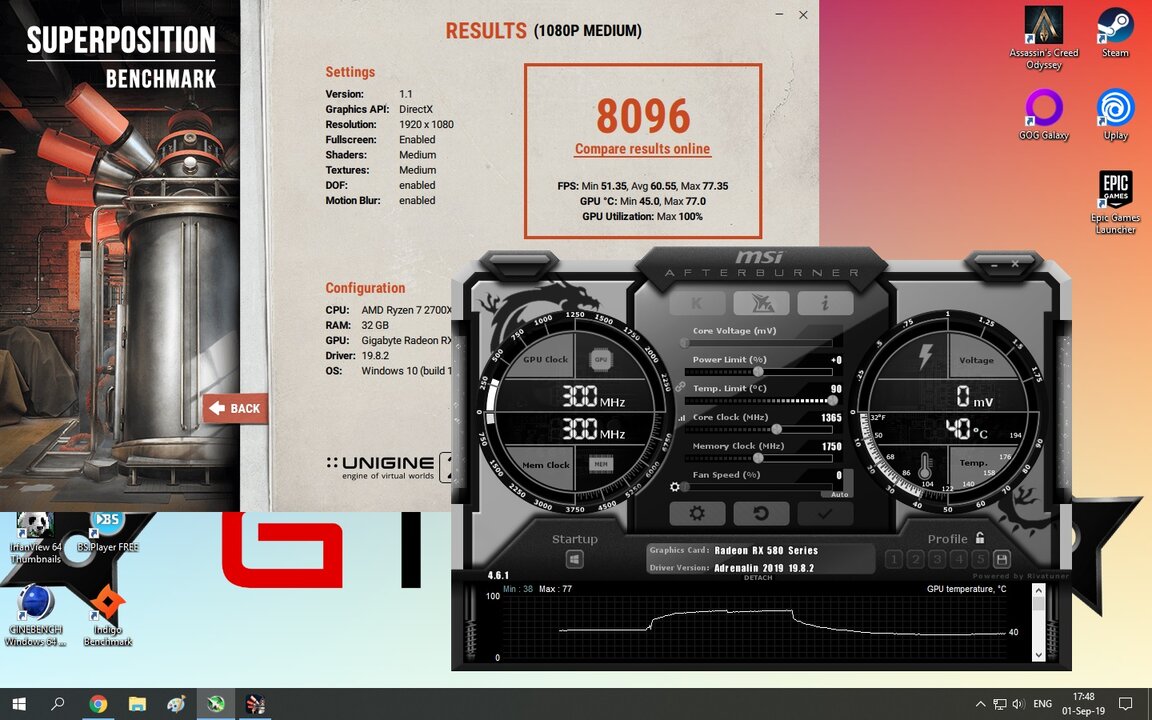Open taskbar clock showing 17:48

[x=1084, y=704]
